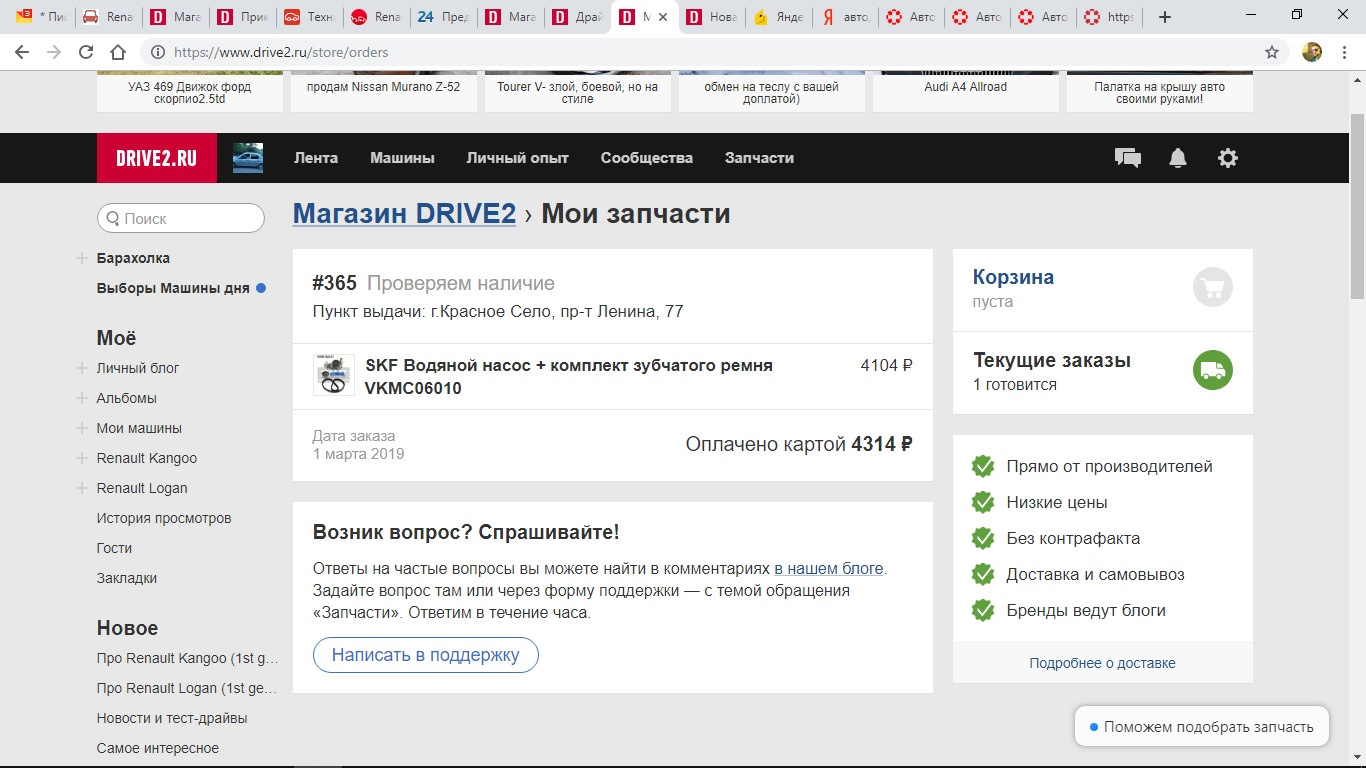This screenshot has width=1366, height=768.
Task: Open the Лента menu item
Action: pyautogui.click(x=316, y=158)
